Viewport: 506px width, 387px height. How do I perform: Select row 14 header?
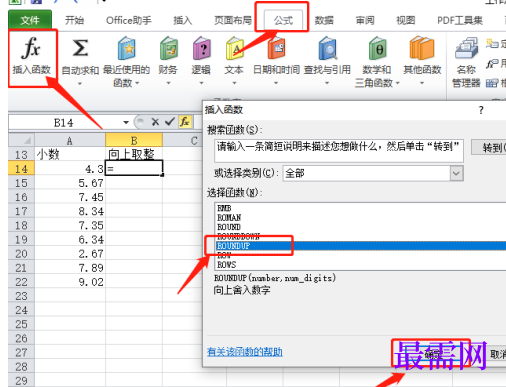click(x=21, y=169)
